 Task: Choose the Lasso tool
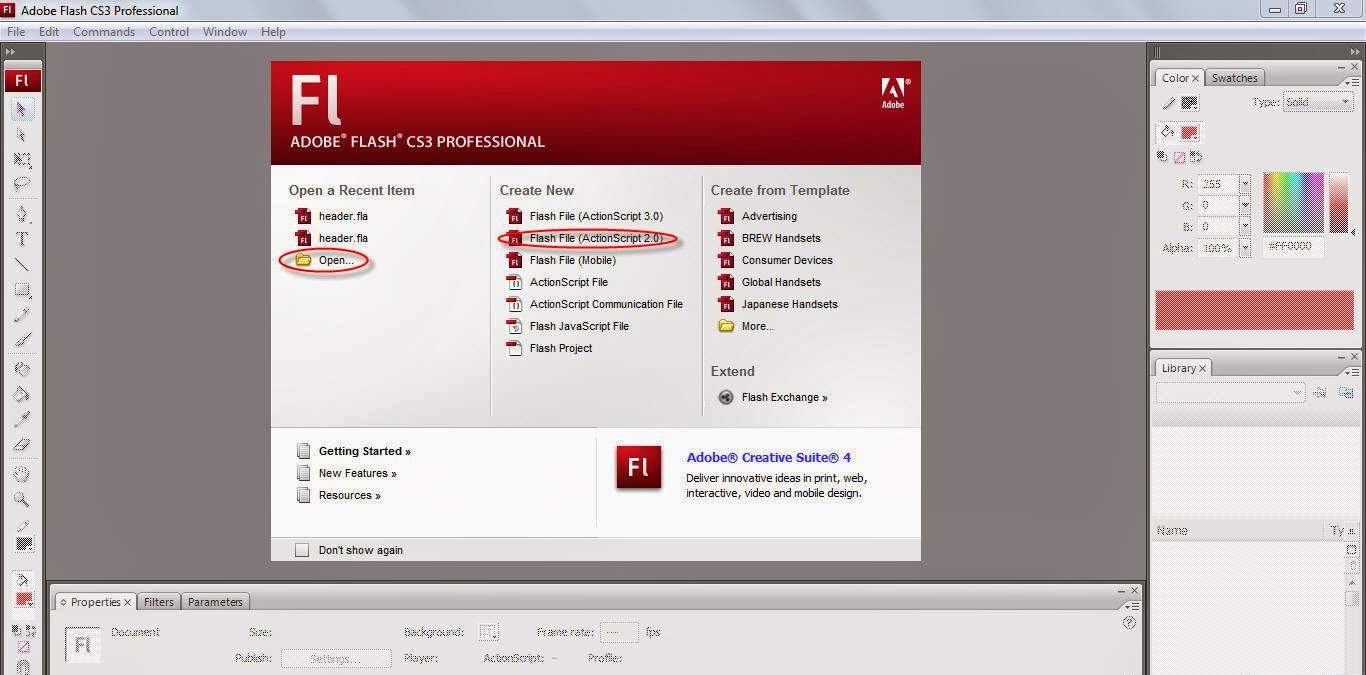coord(22,180)
